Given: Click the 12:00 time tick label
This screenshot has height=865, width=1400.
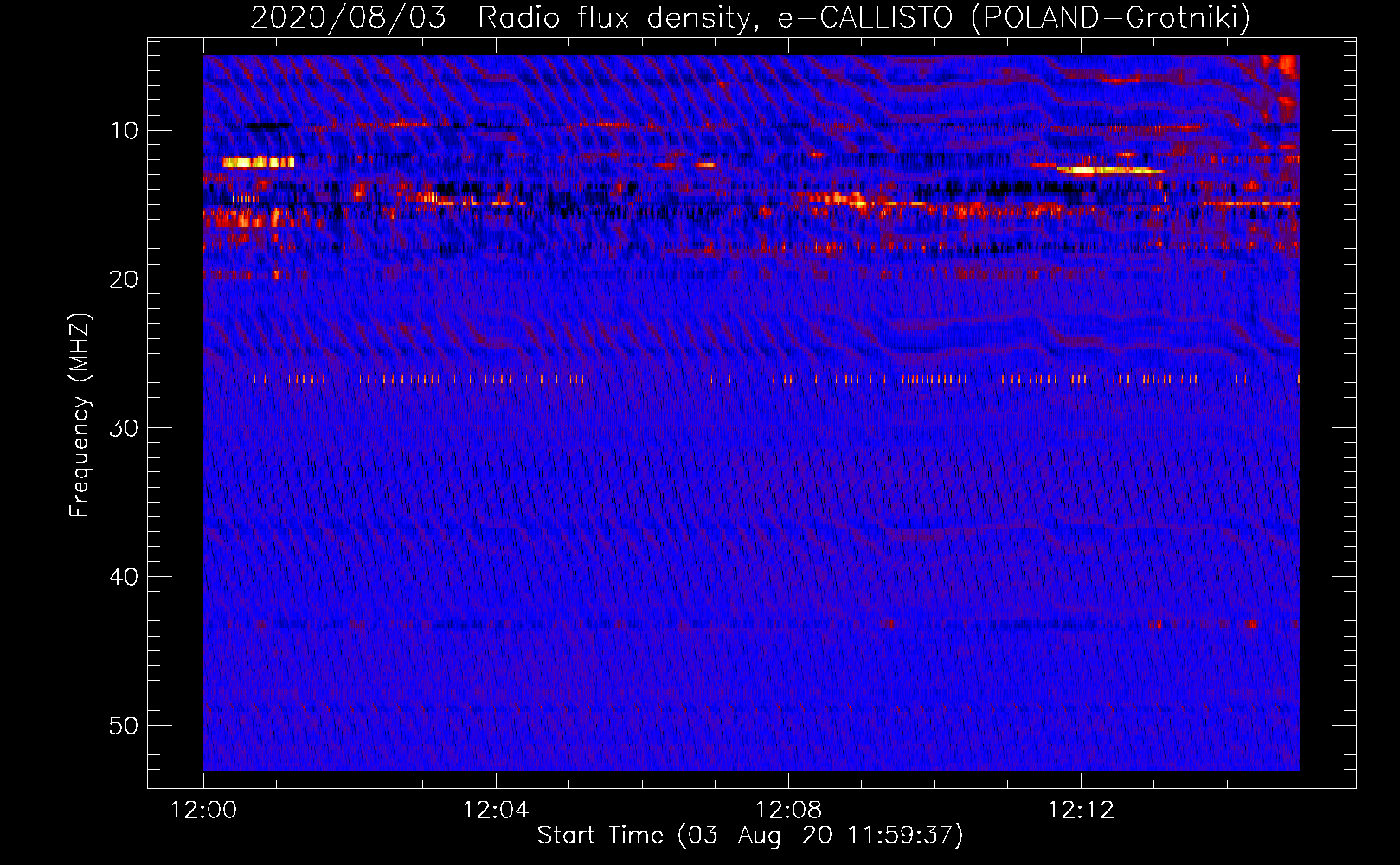Looking at the screenshot, I should (x=203, y=811).
